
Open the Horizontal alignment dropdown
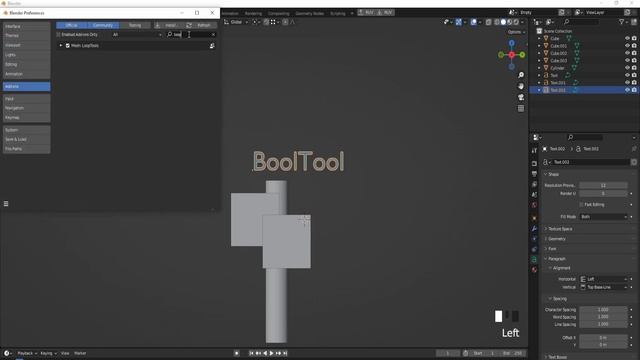pos(603,279)
